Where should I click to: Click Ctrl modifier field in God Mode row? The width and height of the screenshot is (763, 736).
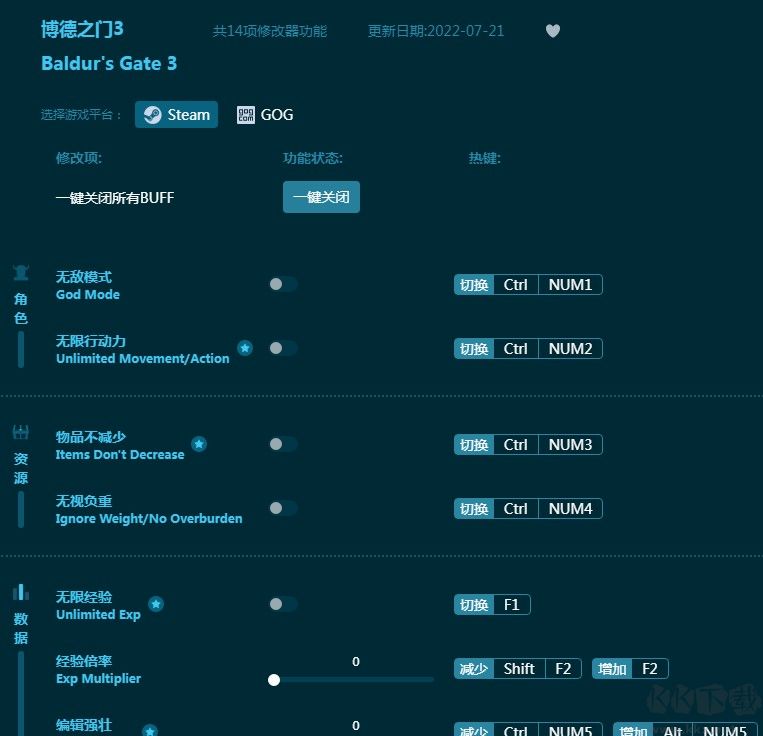tap(516, 285)
